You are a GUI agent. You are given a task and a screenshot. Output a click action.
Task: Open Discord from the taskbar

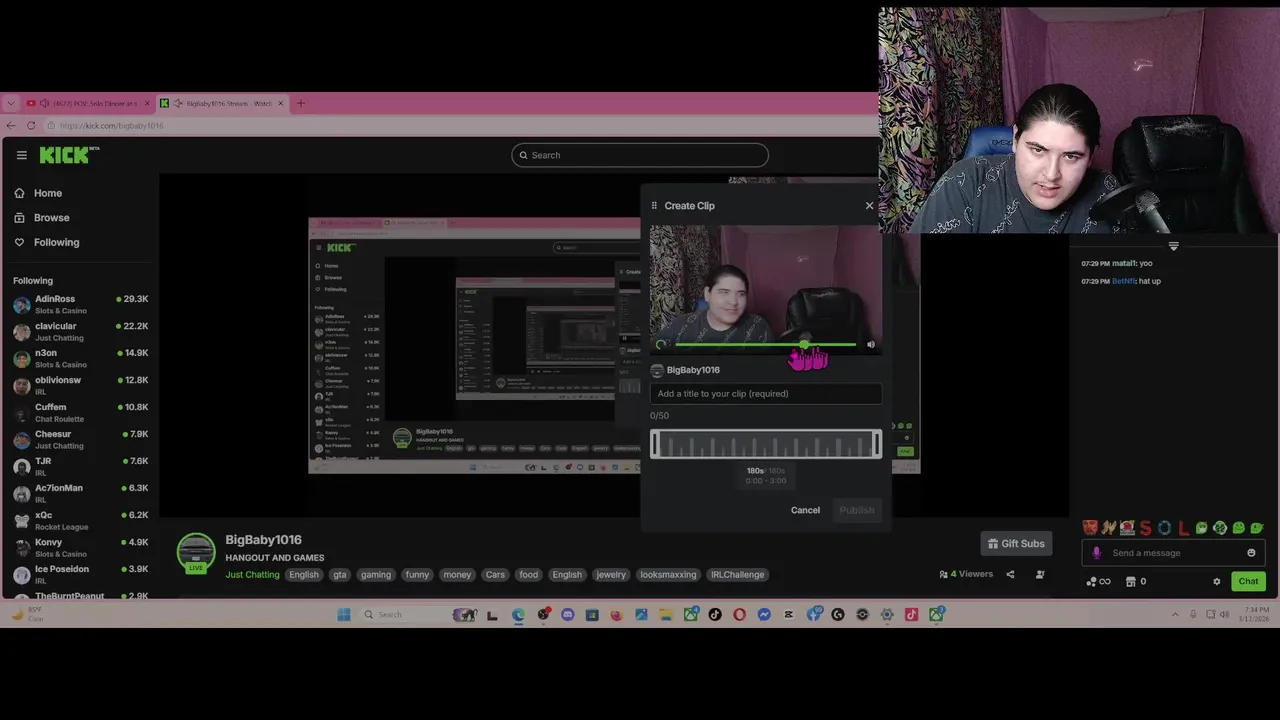pos(568,614)
